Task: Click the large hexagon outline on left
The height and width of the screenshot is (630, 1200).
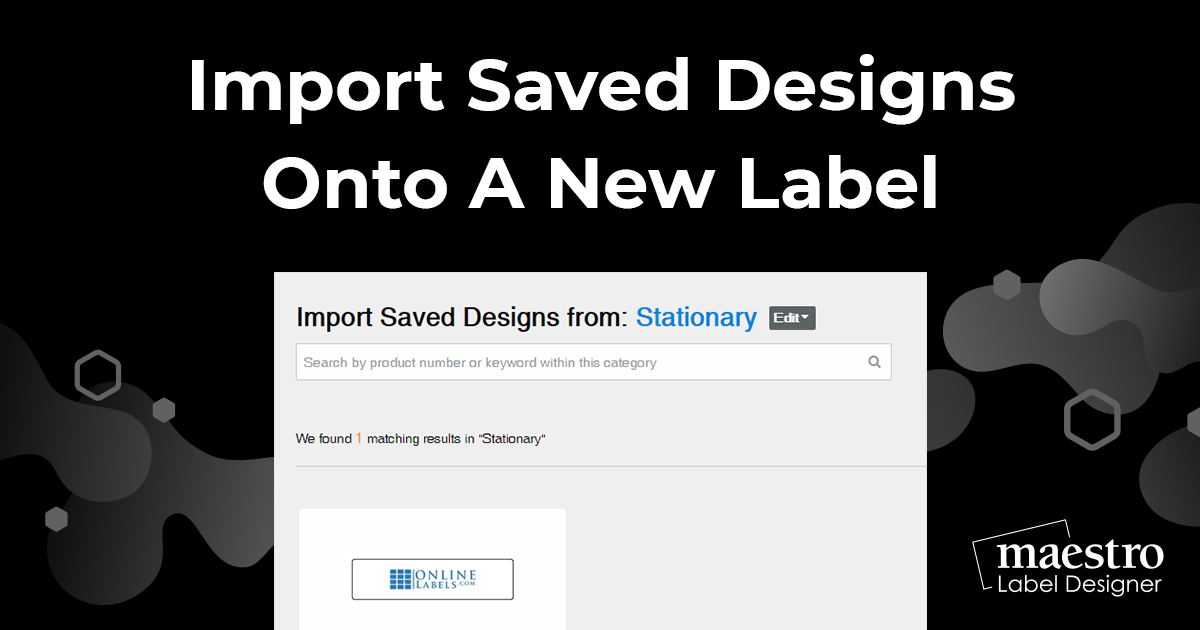Action: pos(97,376)
